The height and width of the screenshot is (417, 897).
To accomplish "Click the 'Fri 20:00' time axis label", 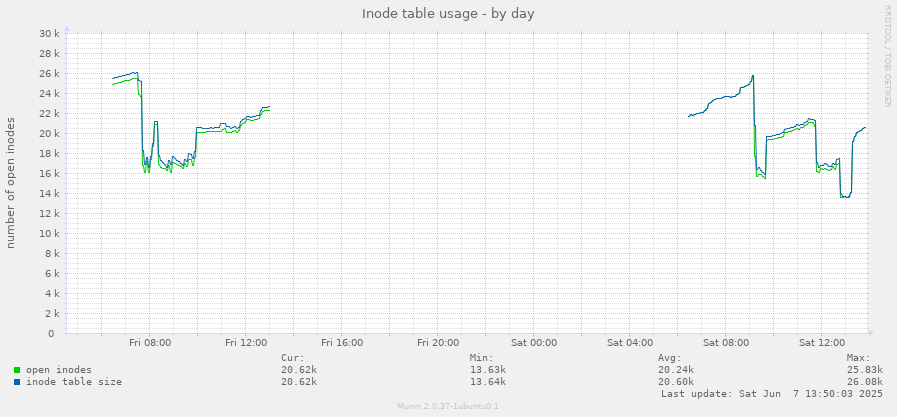I will pyautogui.click(x=438, y=343).
